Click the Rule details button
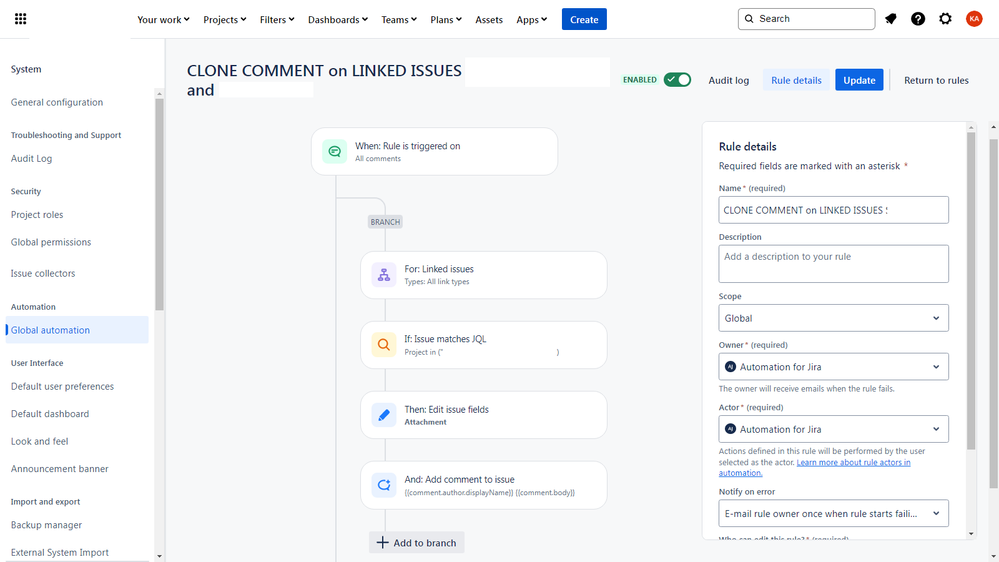999x562 pixels. 796,80
